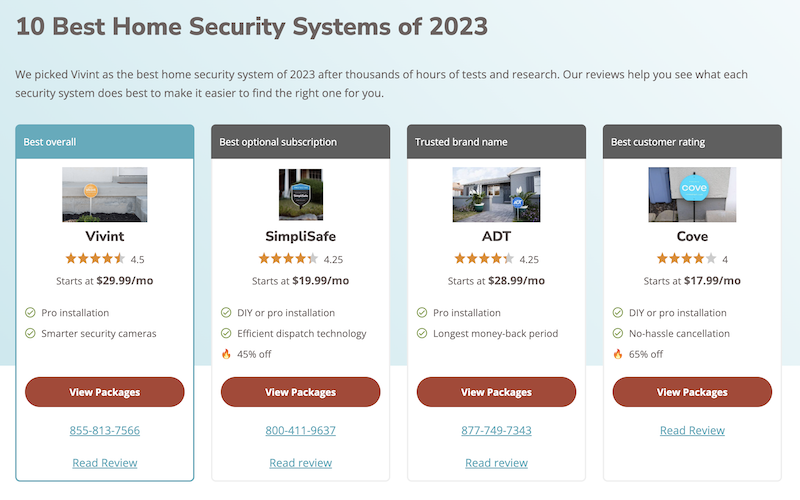Click the Cove star rating
This screenshot has width=800, height=500.
pyautogui.click(x=686, y=259)
